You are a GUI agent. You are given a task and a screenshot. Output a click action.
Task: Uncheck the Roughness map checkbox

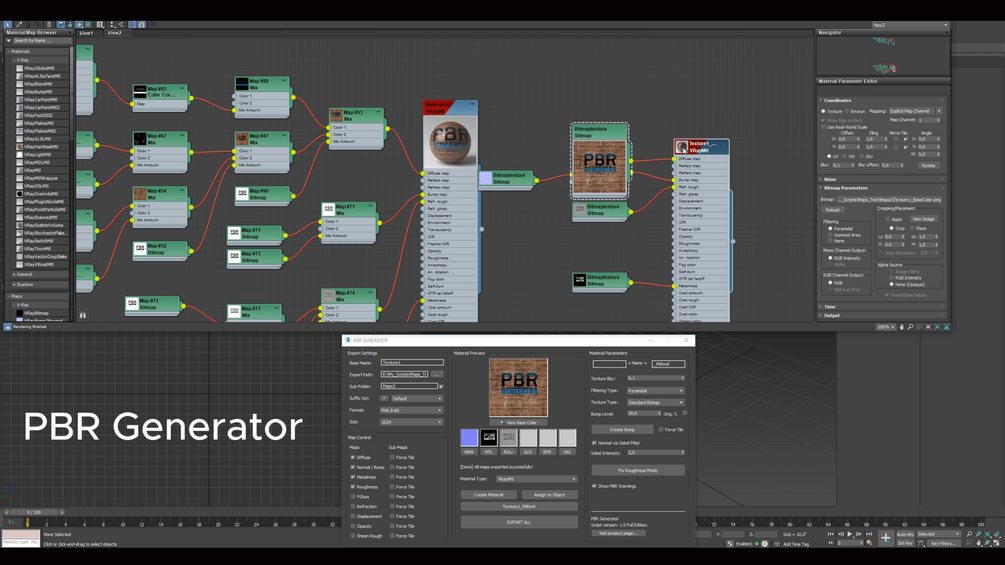click(353, 487)
